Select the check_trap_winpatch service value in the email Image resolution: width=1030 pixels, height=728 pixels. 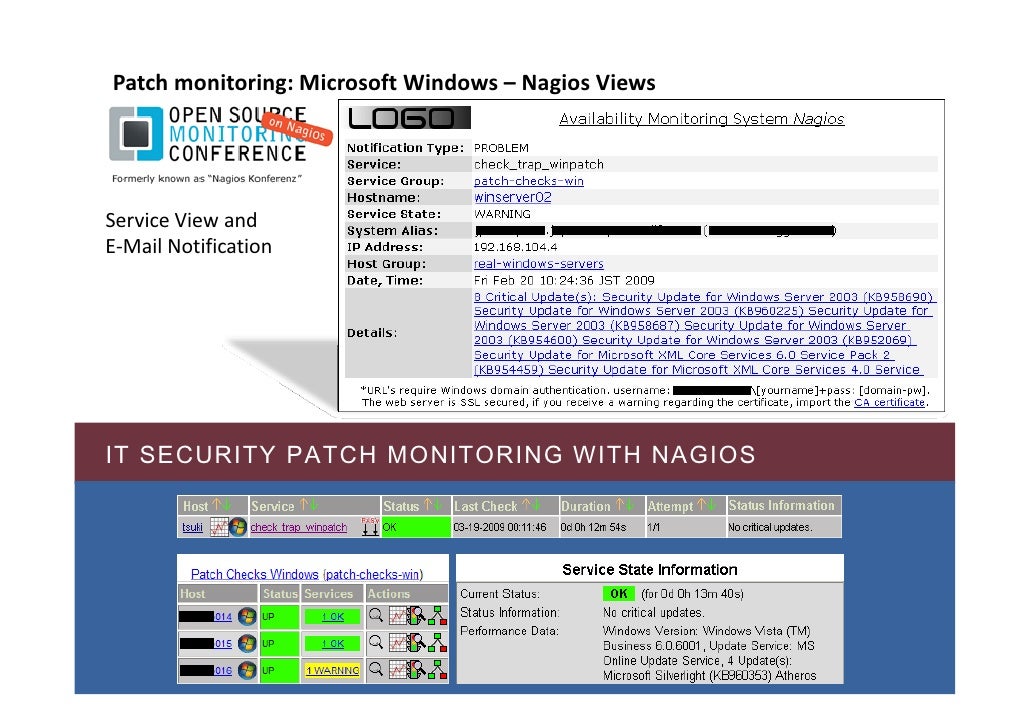point(539,164)
